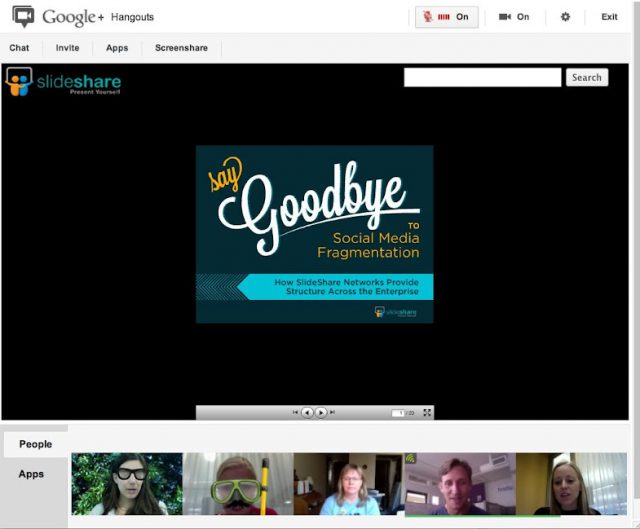Click the Say Goodbye presentation slide
The image size is (640, 529).
tap(314, 234)
